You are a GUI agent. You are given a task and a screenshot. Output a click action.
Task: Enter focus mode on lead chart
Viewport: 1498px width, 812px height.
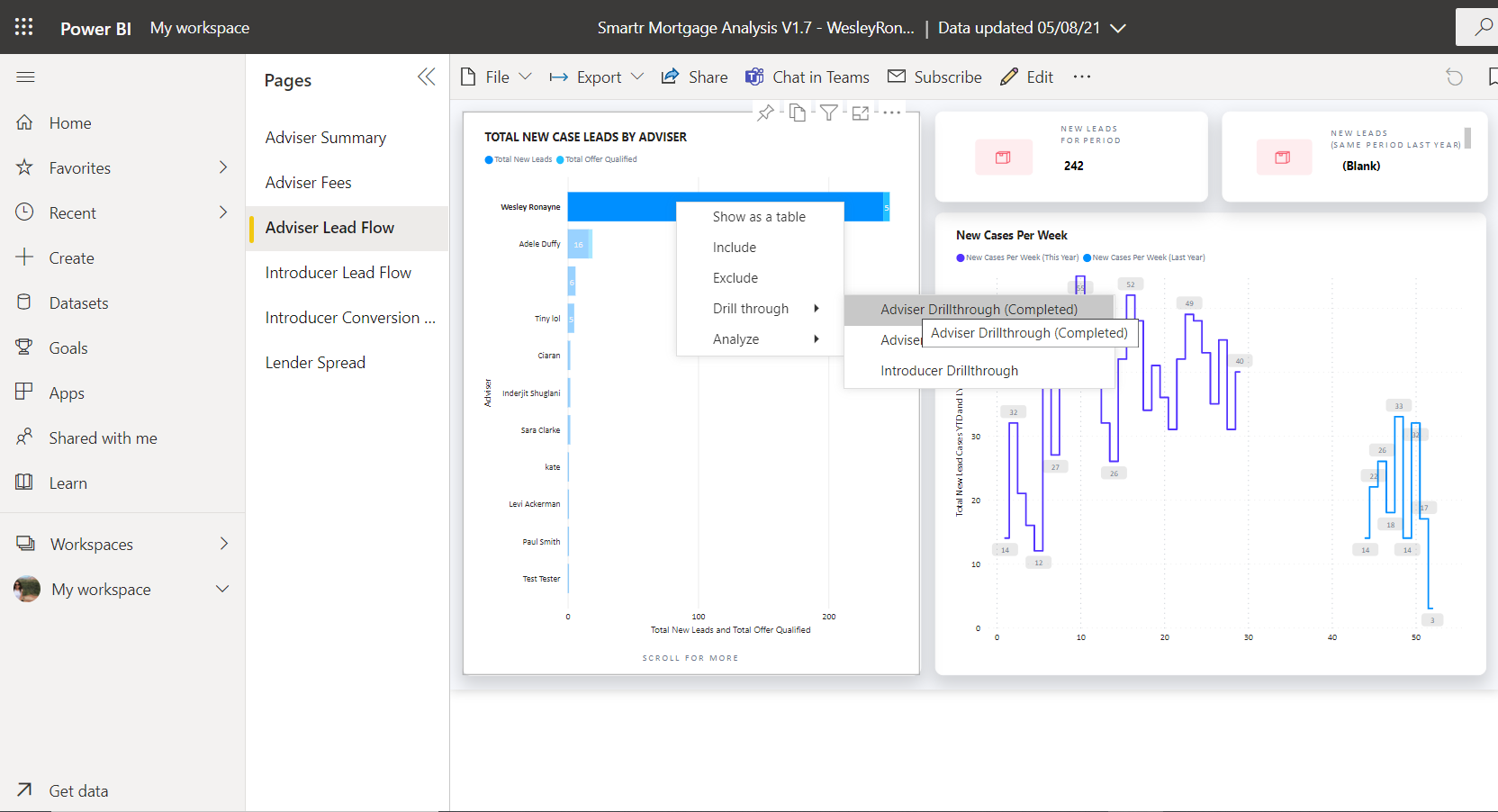click(x=861, y=113)
